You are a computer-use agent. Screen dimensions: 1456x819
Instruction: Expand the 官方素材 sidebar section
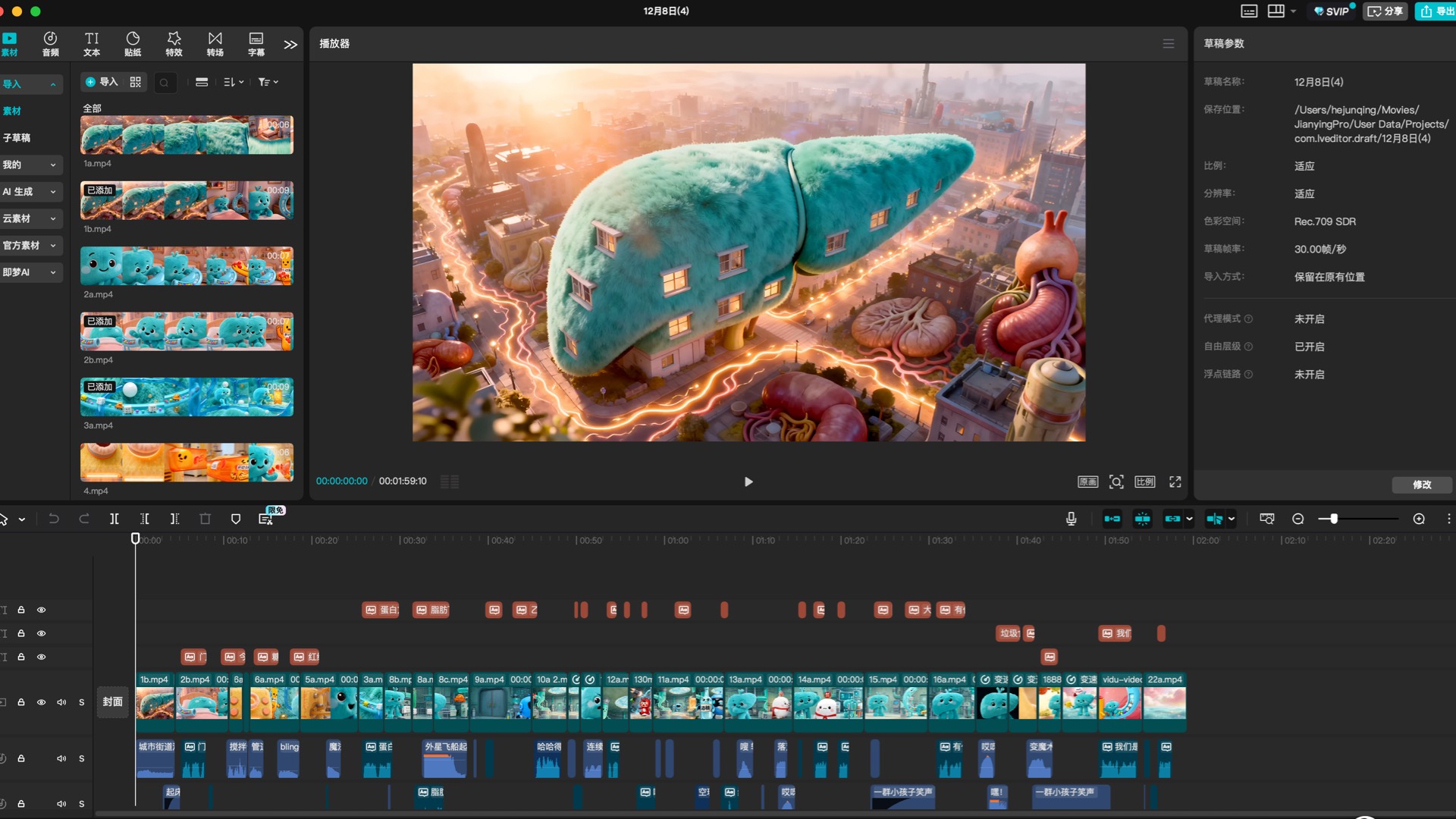(30, 246)
